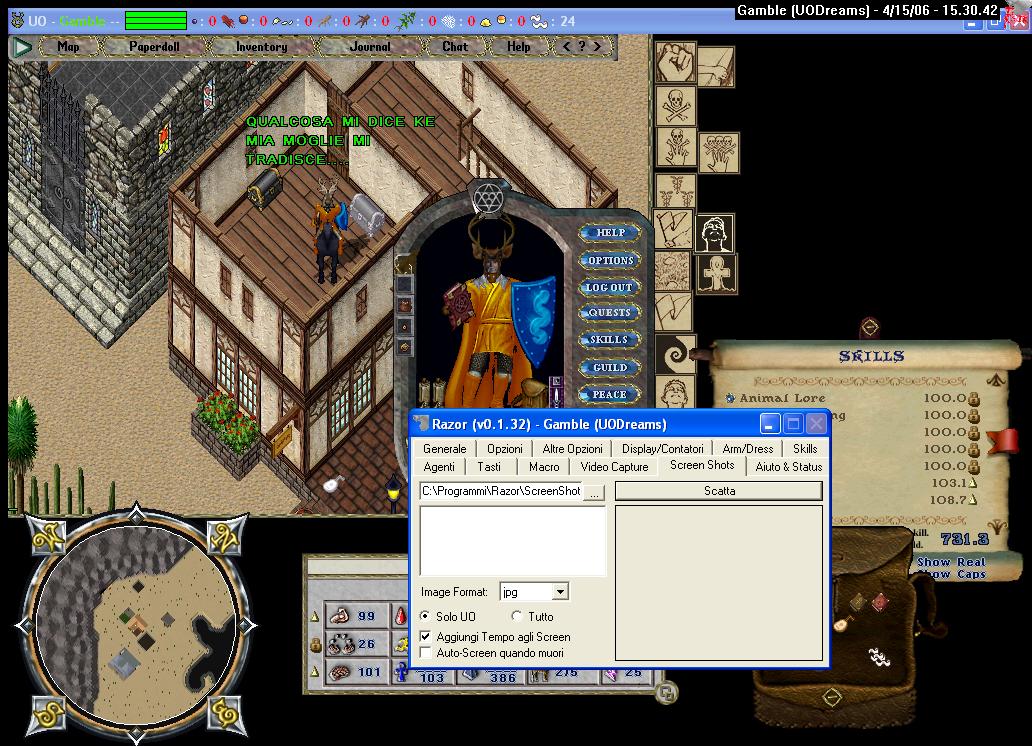The image size is (1032, 746).
Task: Open the Map menu
Action: pos(68,47)
